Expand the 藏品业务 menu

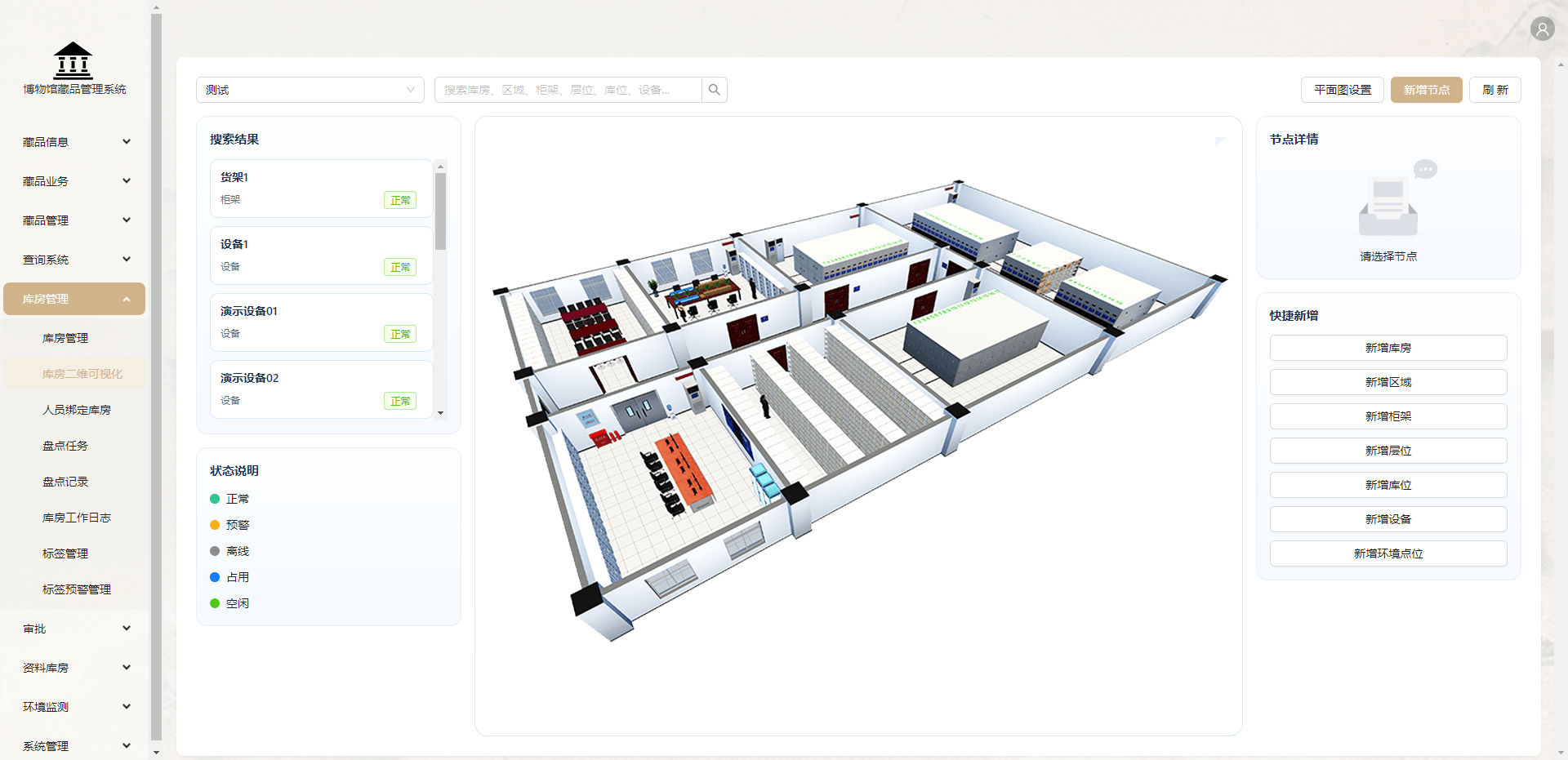click(x=74, y=181)
